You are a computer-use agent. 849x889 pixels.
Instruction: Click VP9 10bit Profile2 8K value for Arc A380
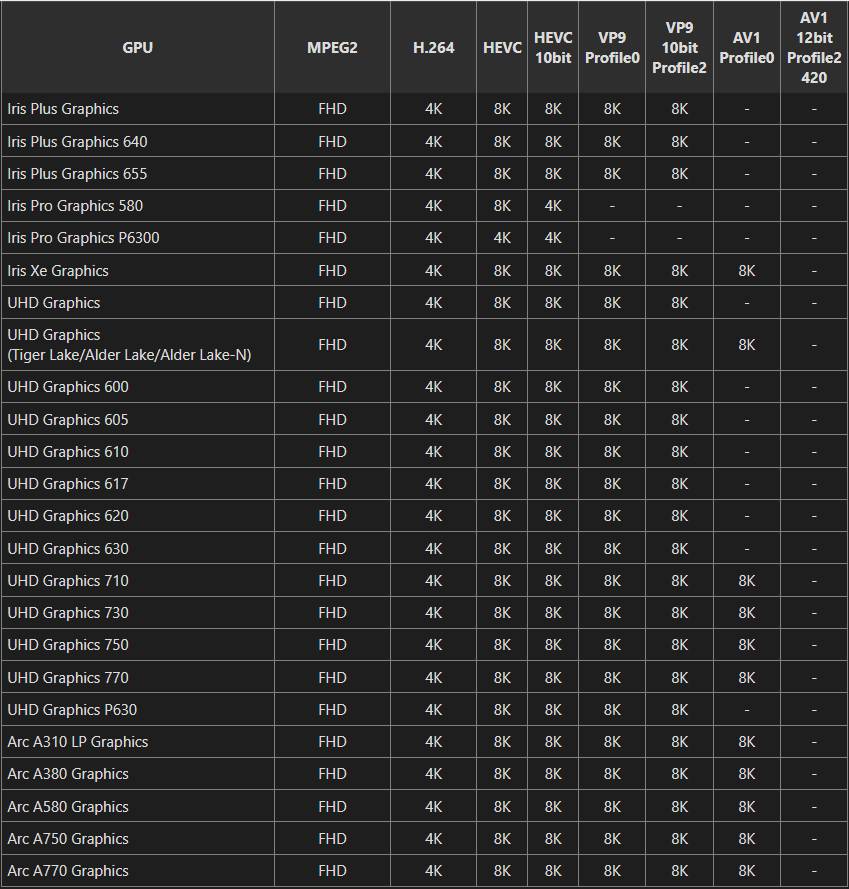click(x=679, y=774)
